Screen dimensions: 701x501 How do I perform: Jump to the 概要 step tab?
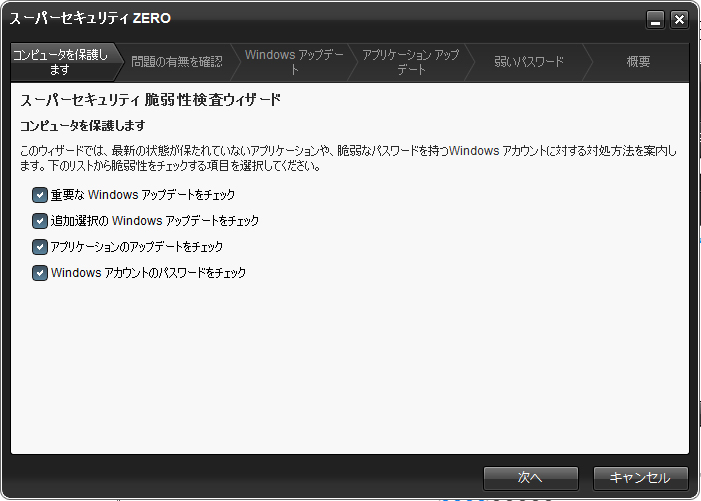point(638,62)
